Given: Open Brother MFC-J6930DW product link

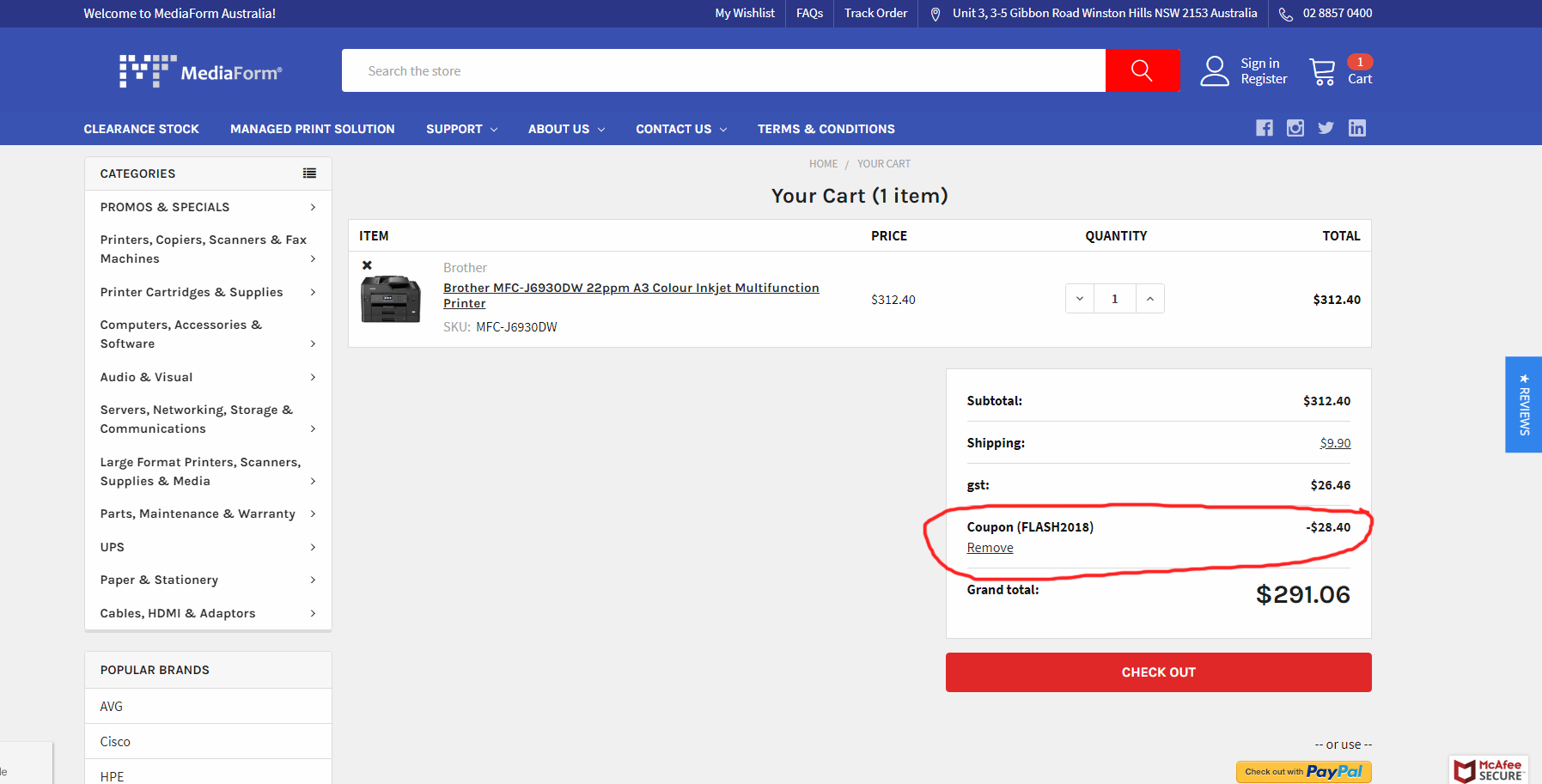Looking at the screenshot, I should tap(631, 295).
